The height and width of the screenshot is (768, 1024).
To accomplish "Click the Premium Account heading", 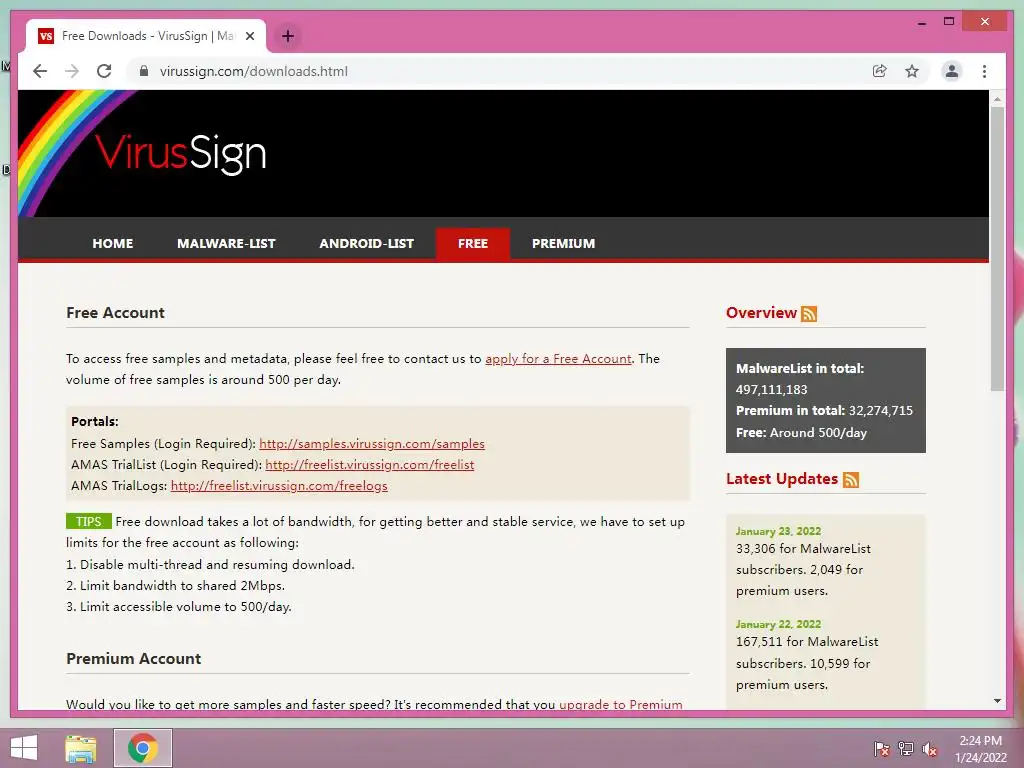I will (133, 658).
